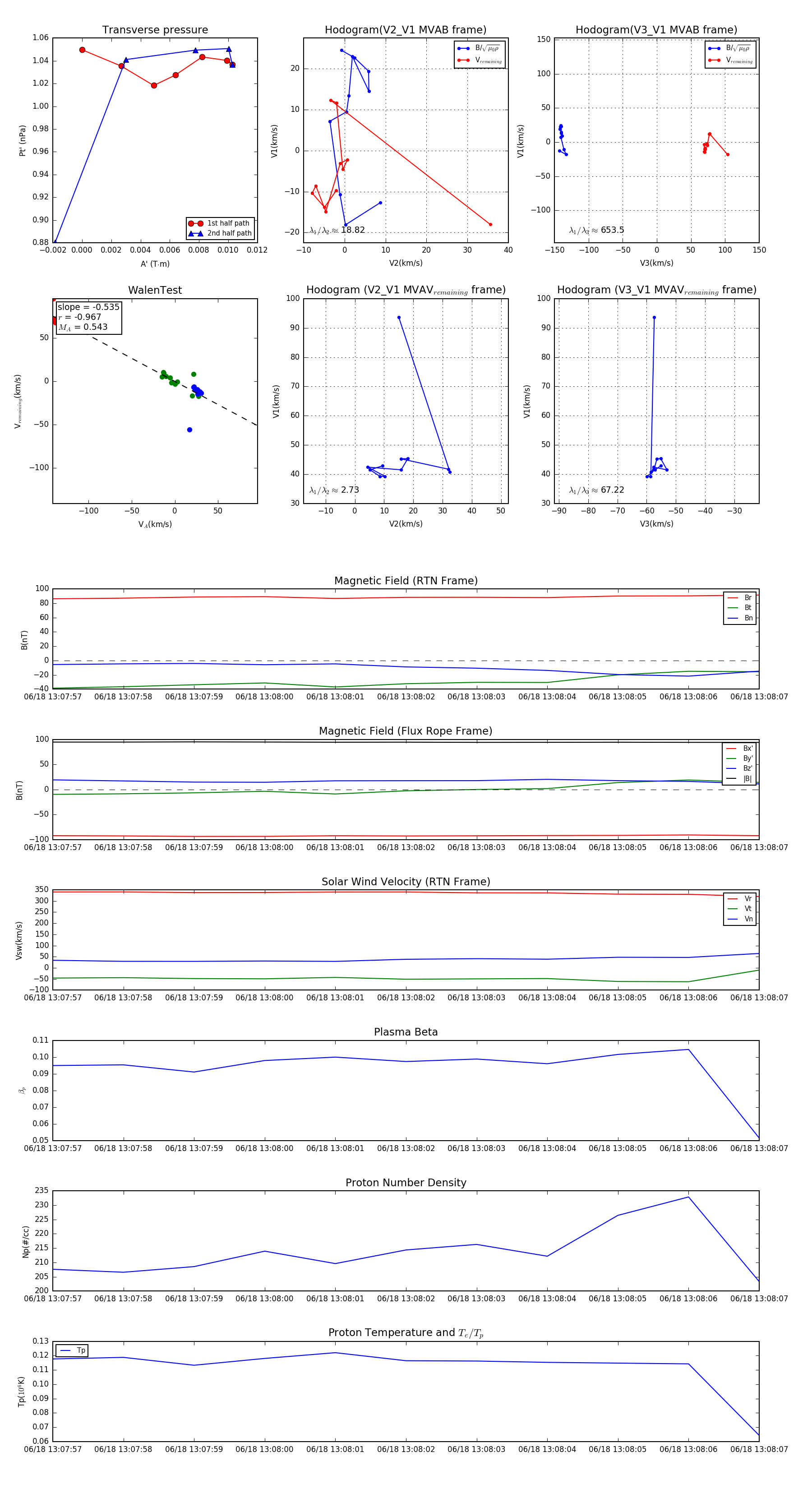The image size is (812, 1489).
Task: Click the topmost blue point in V3_V1 MVAV remaining hodogram
Action: click(654, 317)
